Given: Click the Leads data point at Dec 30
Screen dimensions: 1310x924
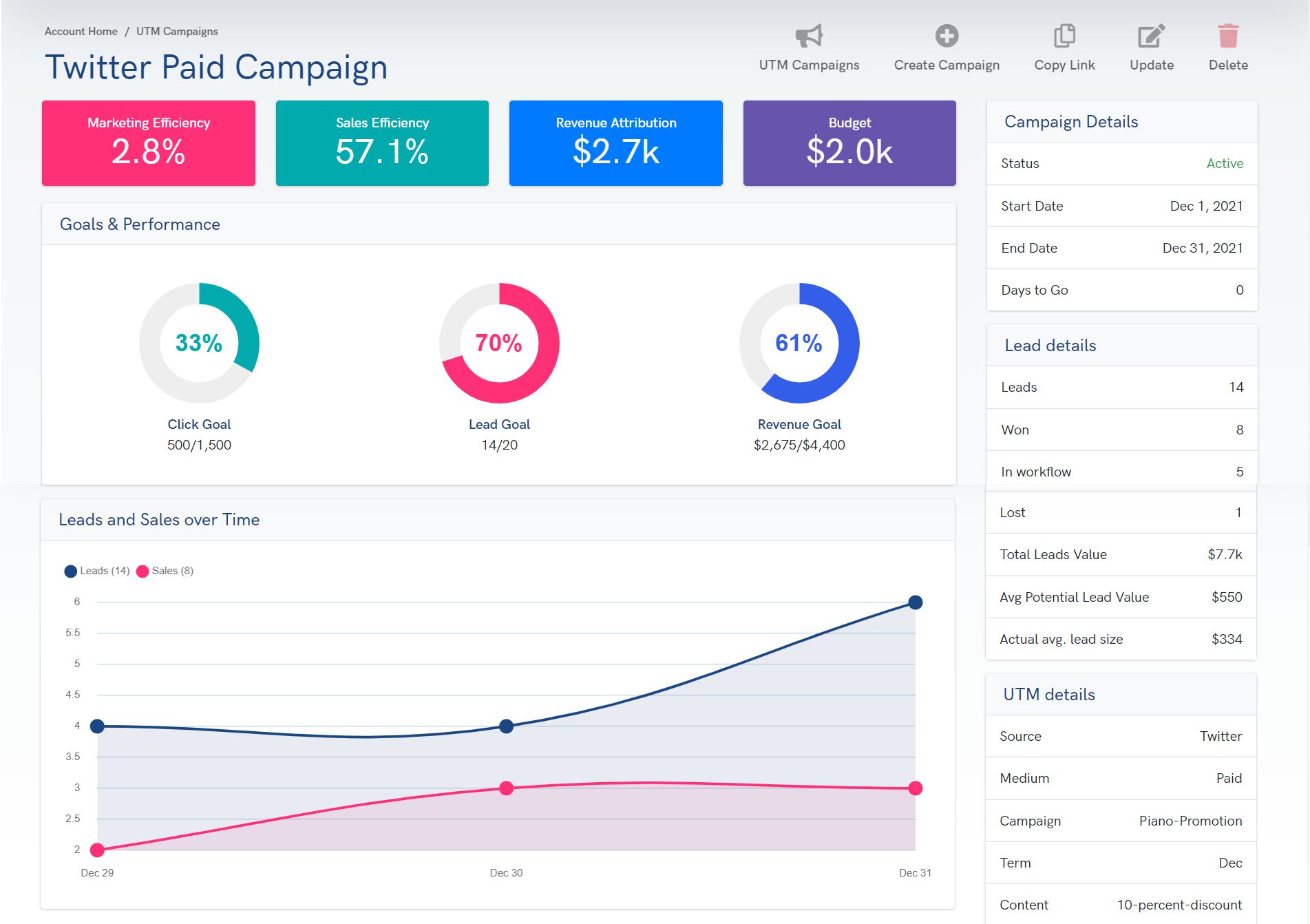Looking at the screenshot, I should (506, 726).
